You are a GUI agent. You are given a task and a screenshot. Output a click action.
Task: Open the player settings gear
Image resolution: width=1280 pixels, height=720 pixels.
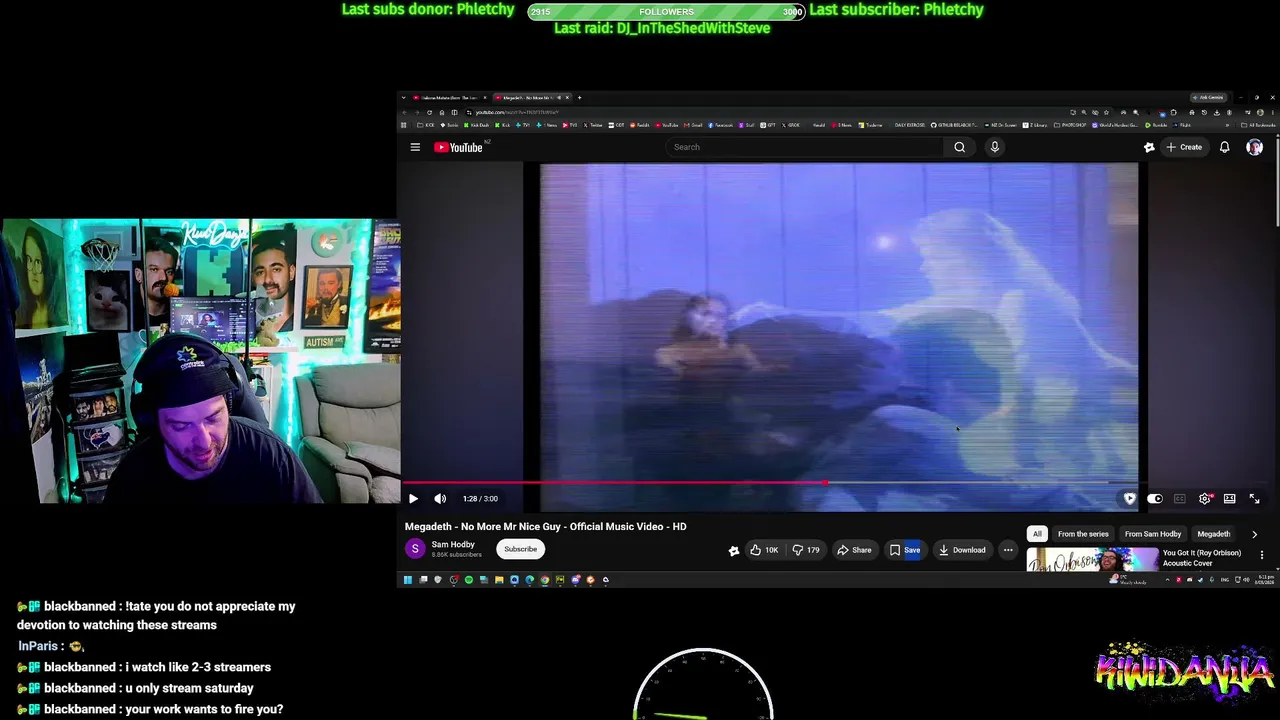click(1205, 498)
